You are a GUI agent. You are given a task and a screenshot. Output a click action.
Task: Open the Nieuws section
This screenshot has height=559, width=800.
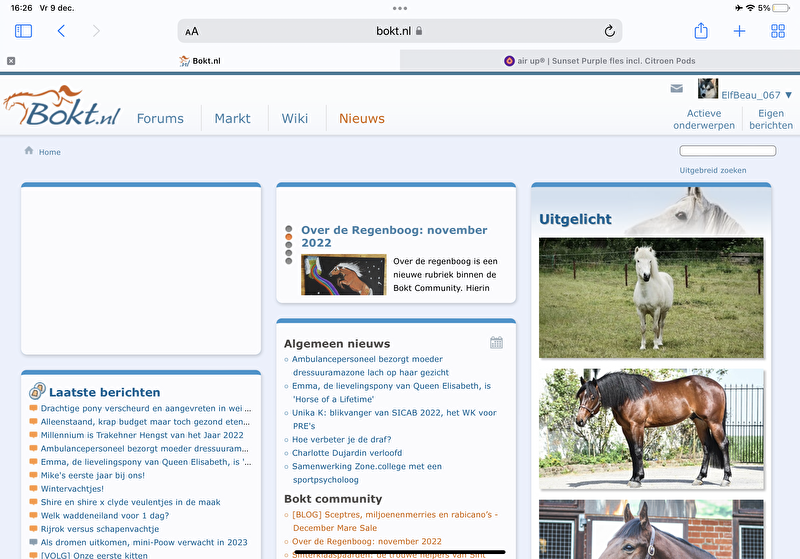[362, 118]
